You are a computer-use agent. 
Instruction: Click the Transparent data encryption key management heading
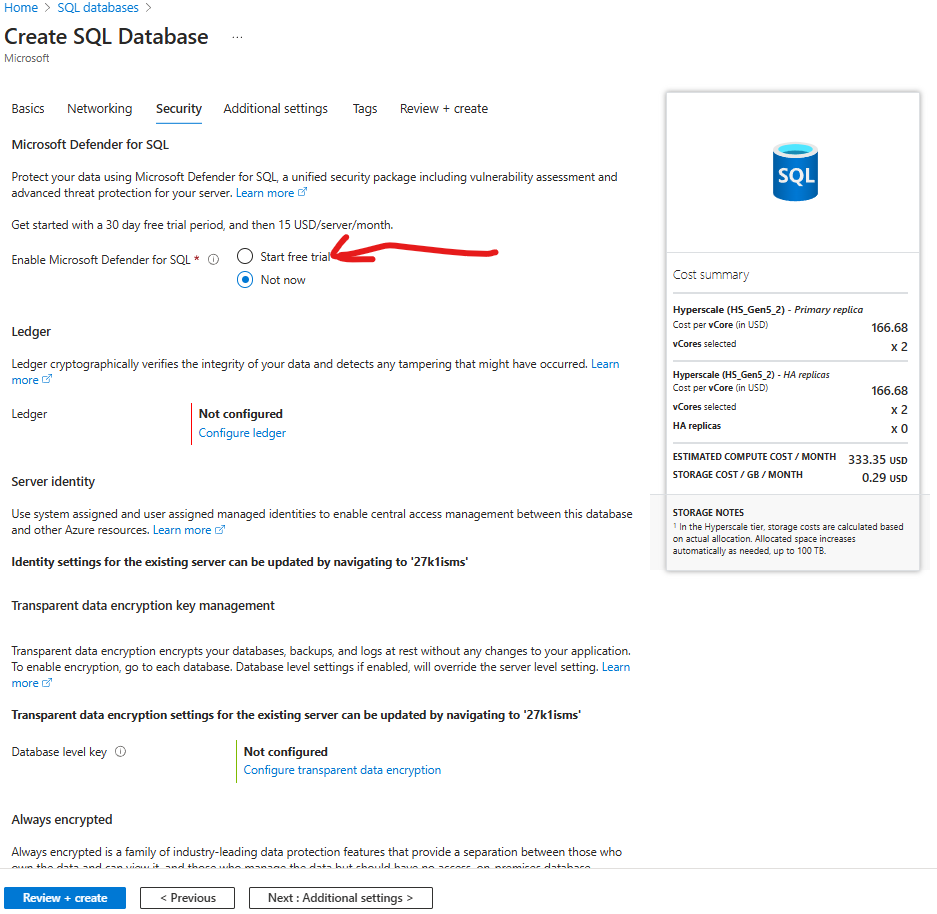[143, 606]
